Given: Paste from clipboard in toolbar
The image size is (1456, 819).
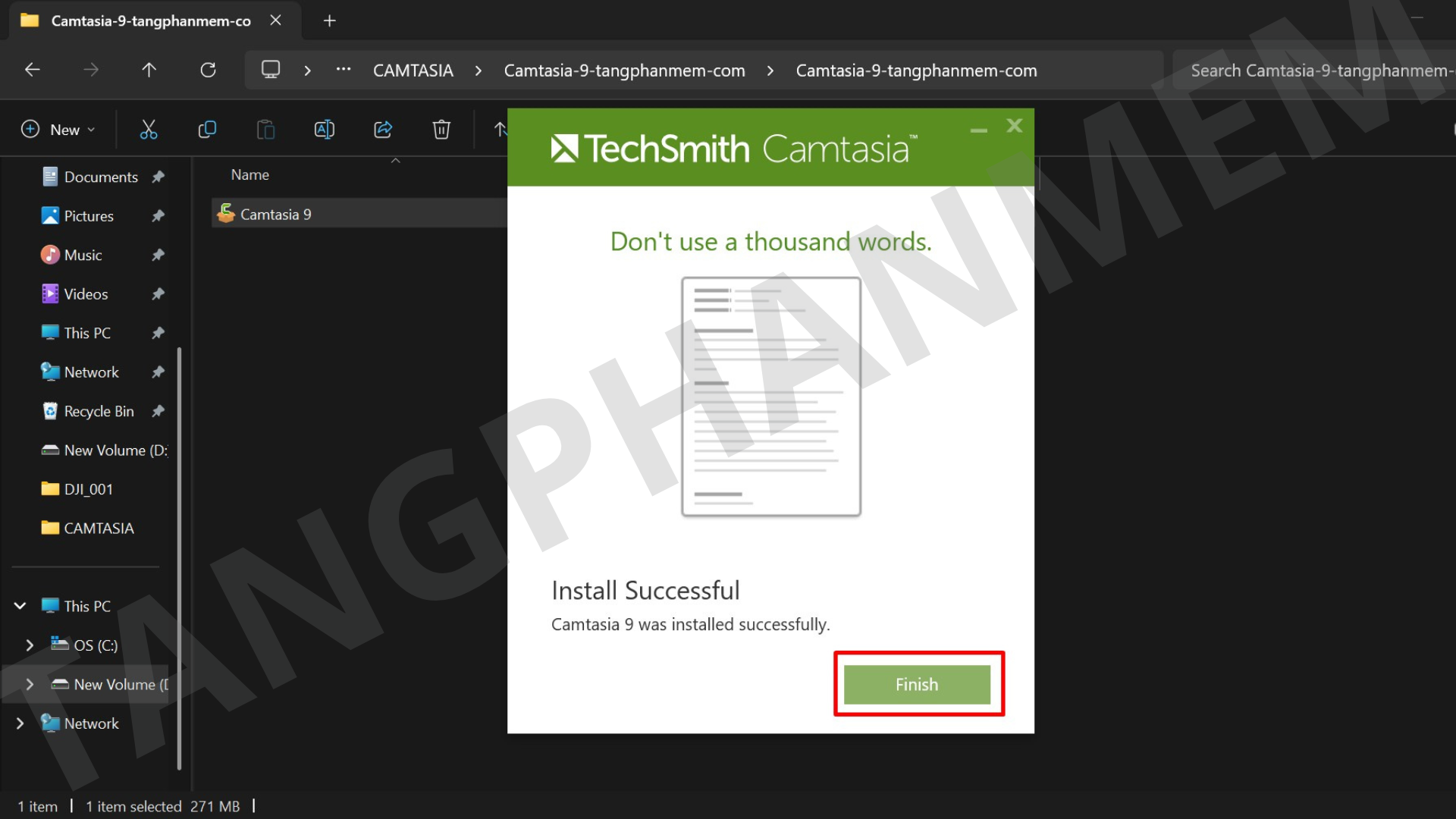Looking at the screenshot, I should [x=265, y=130].
